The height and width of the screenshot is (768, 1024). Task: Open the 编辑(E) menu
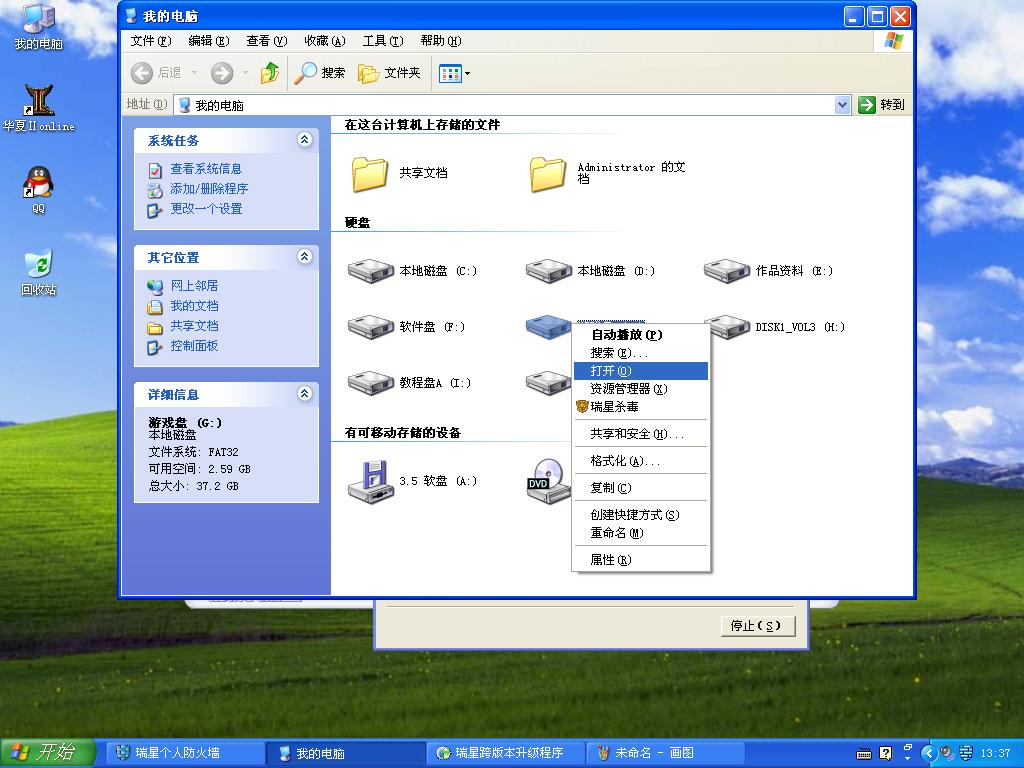tap(209, 41)
